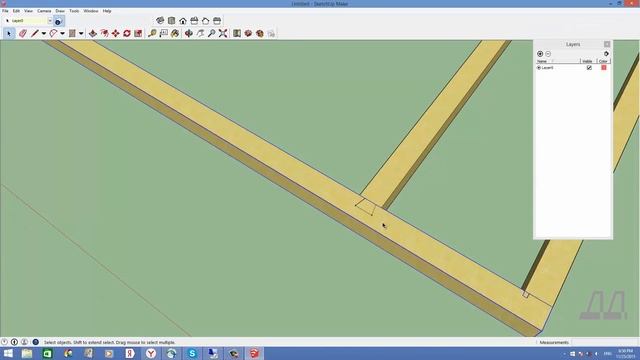Viewport: 640px width, 360px height.
Task: Open the Camera menu
Action: click(44, 11)
